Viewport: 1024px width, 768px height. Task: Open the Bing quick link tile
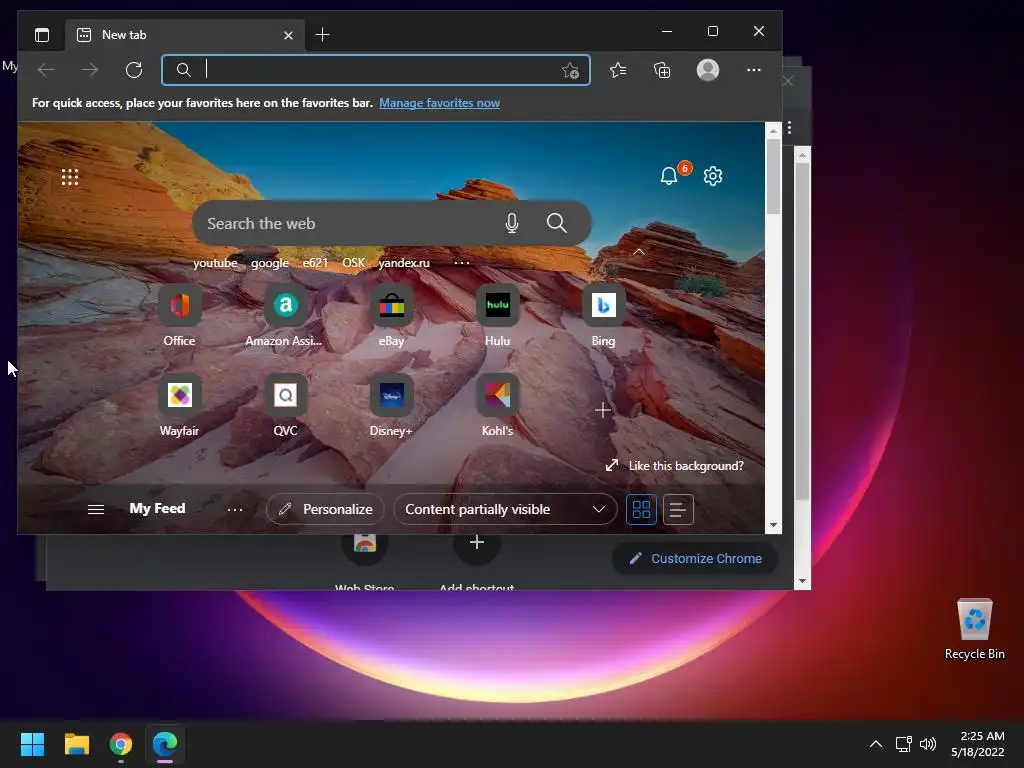pyautogui.click(x=603, y=316)
